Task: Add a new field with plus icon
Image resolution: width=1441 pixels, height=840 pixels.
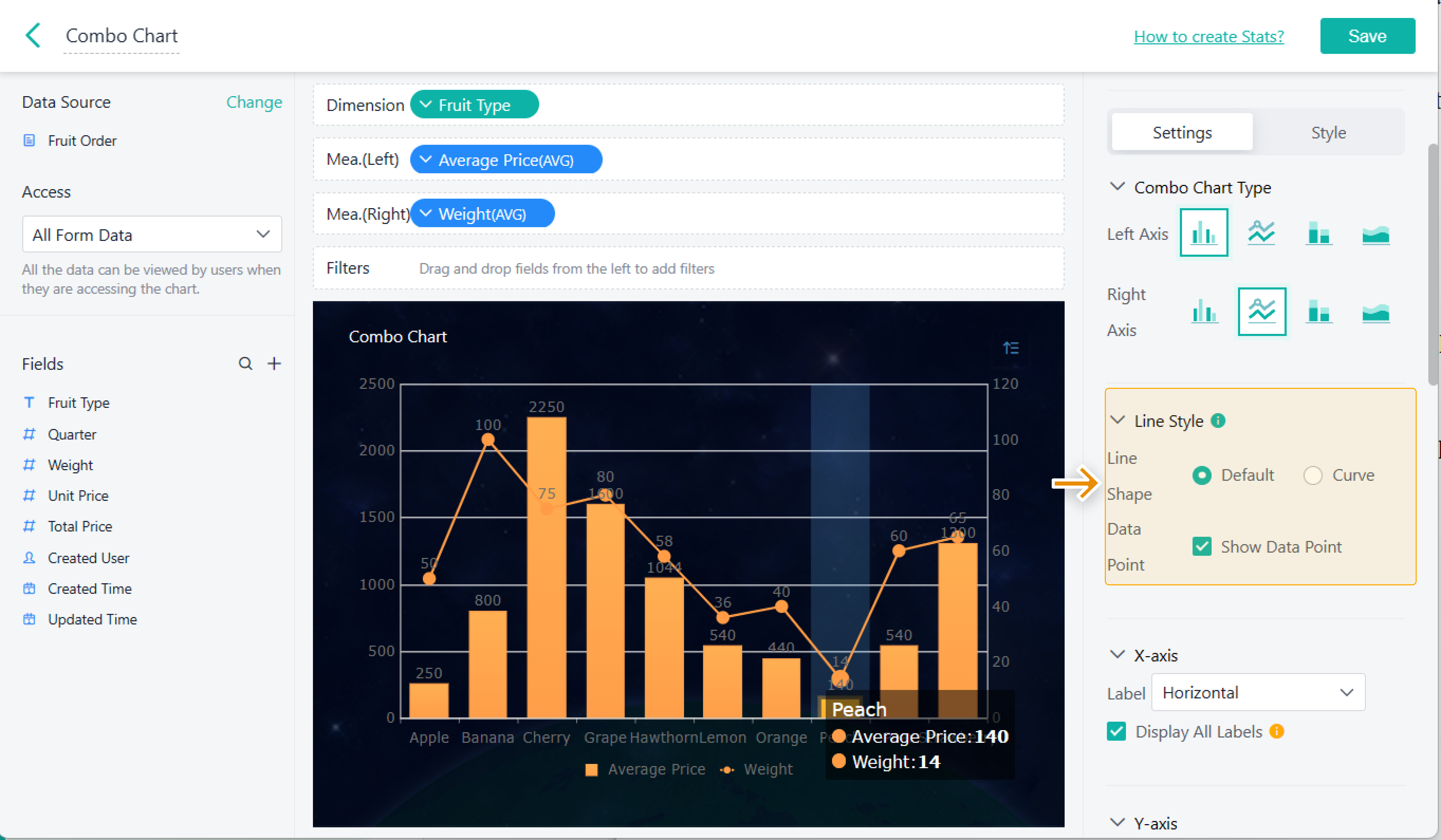Action: (x=274, y=363)
